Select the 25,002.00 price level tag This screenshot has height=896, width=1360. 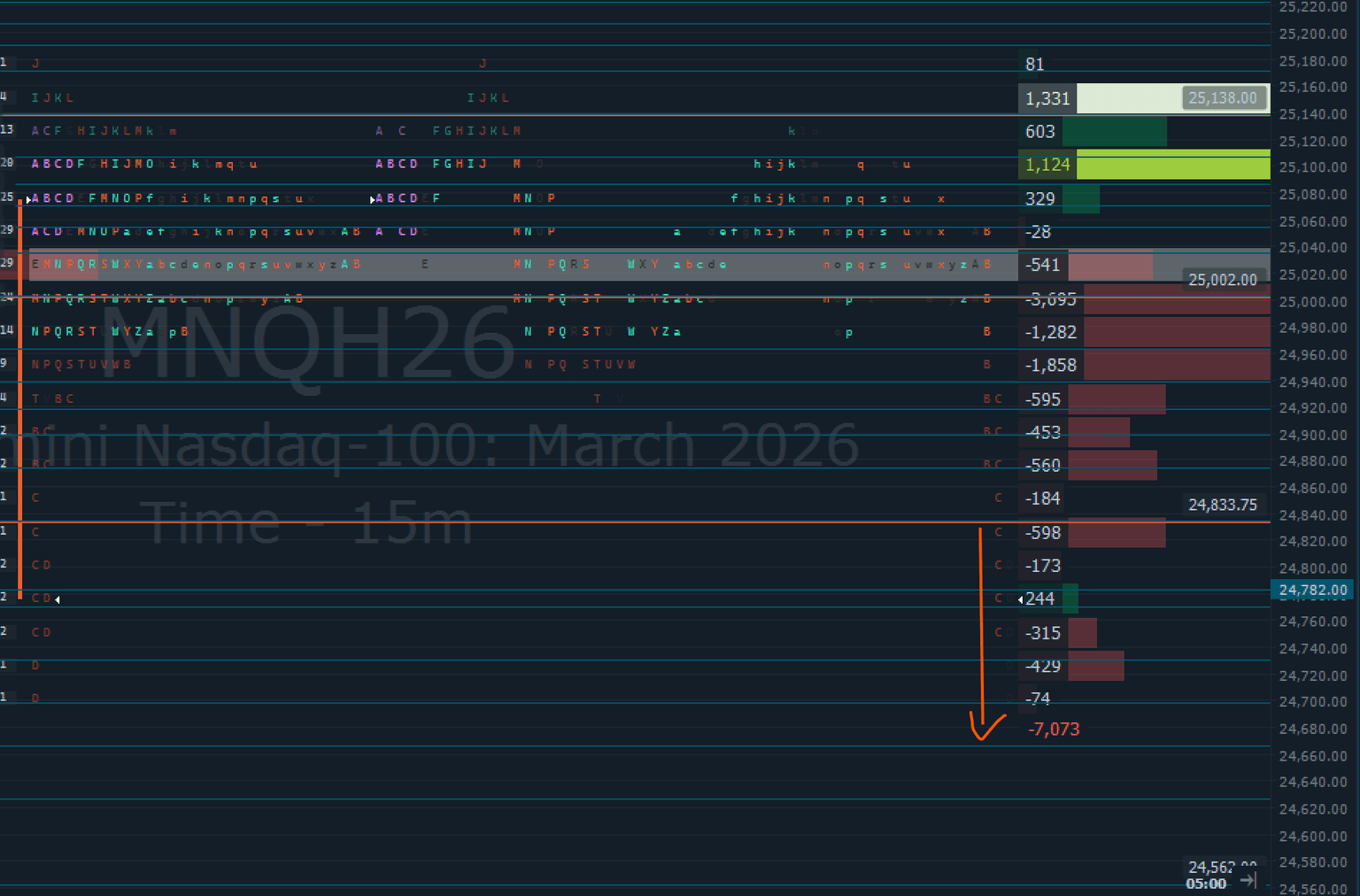pos(1223,280)
